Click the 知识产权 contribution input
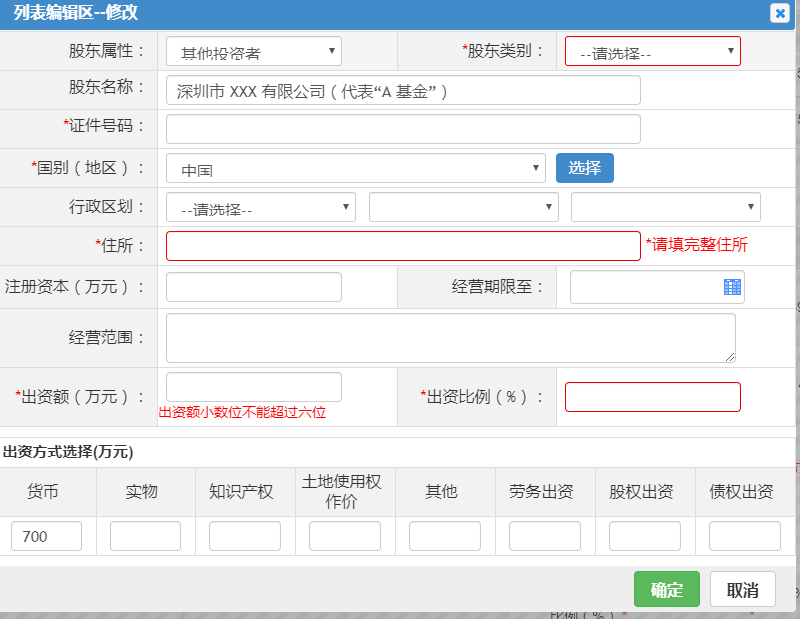The width and height of the screenshot is (800, 619). tap(245, 536)
